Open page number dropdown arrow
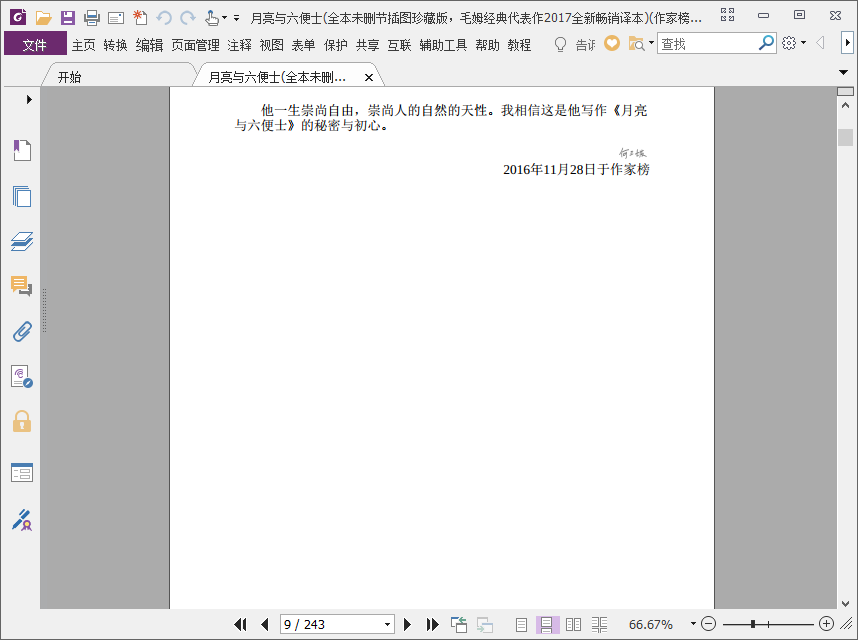 387,625
